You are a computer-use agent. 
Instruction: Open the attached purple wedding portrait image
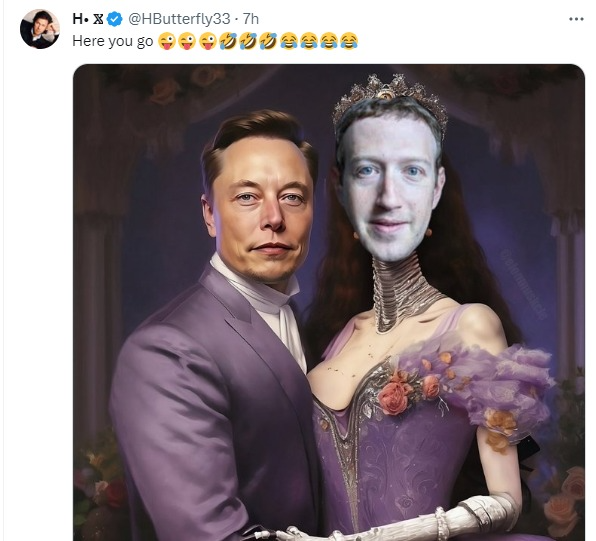(329, 303)
